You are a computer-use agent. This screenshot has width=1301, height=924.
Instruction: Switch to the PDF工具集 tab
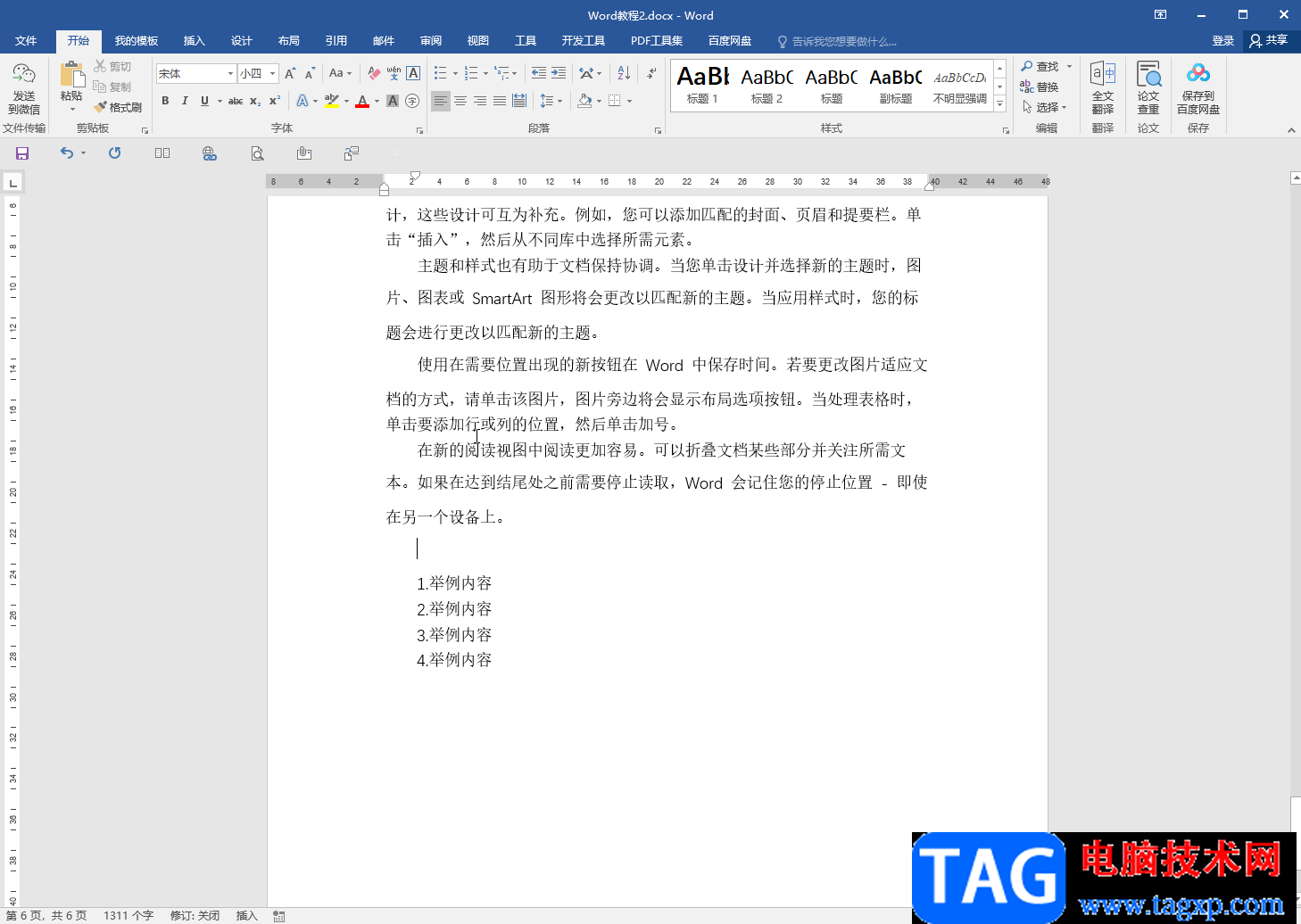(x=657, y=41)
